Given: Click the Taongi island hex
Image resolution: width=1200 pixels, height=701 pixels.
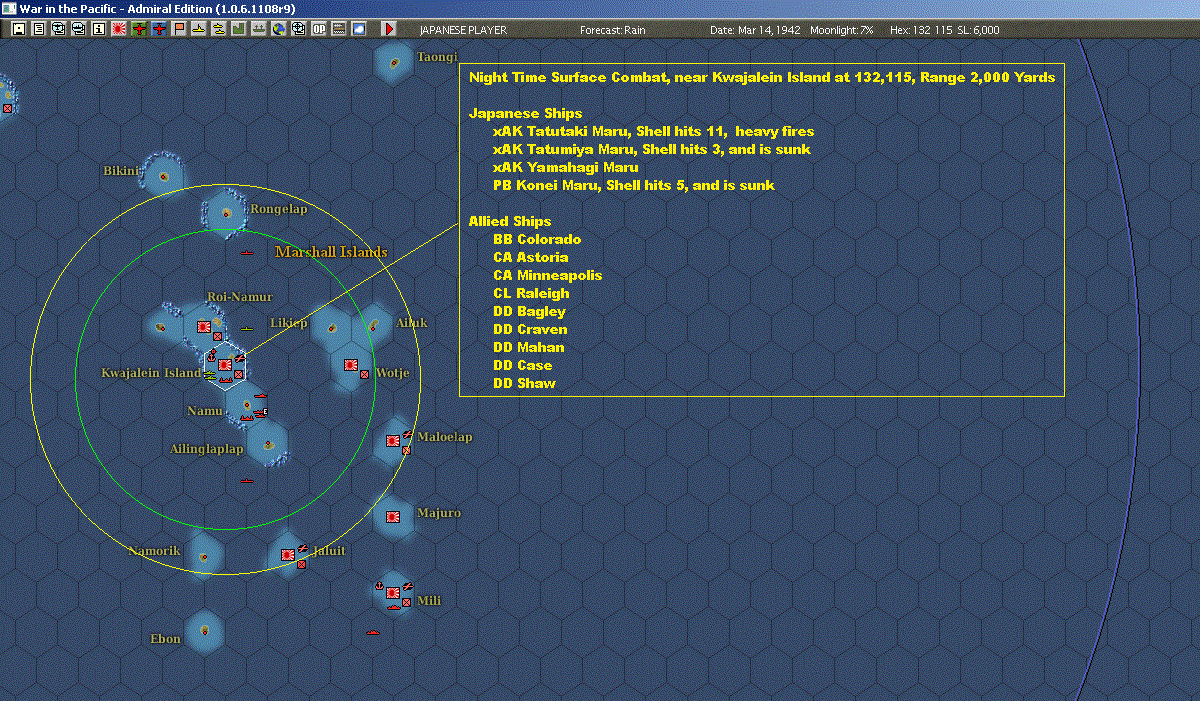Looking at the screenshot, I should (396, 62).
